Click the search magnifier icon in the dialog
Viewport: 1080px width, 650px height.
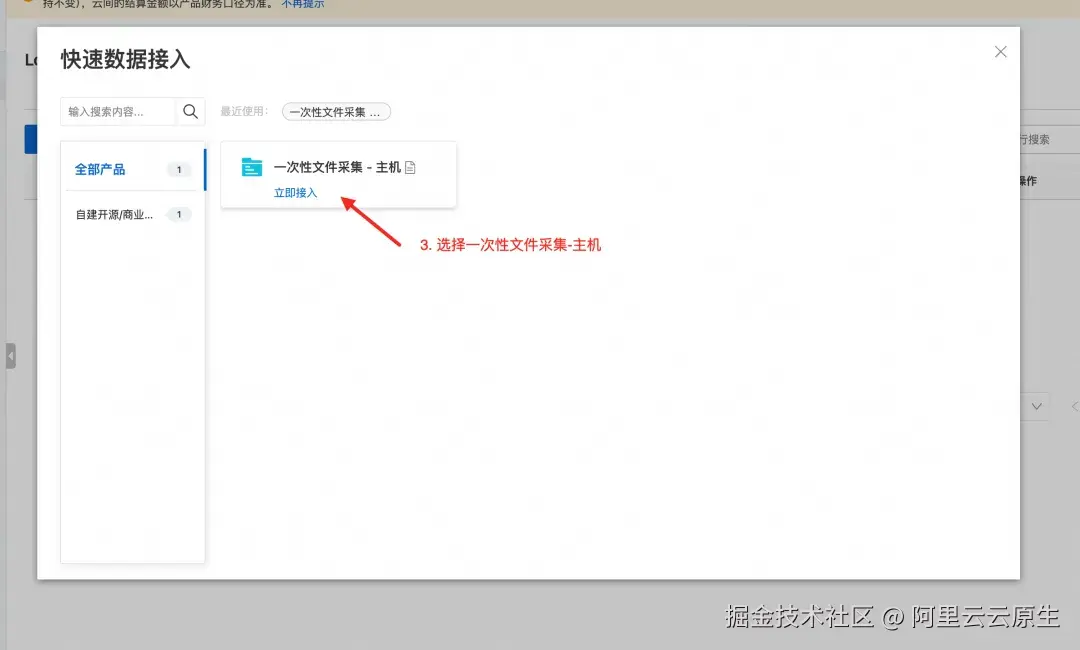click(190, 111)
